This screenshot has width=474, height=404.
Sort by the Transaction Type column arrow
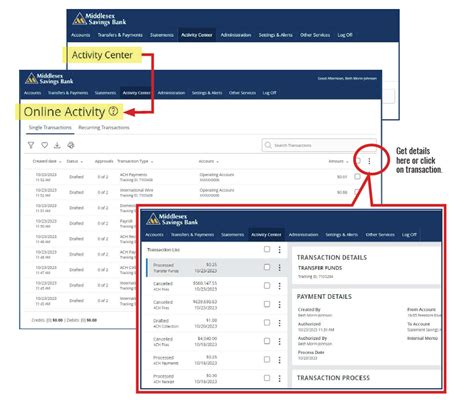point(152,162)
